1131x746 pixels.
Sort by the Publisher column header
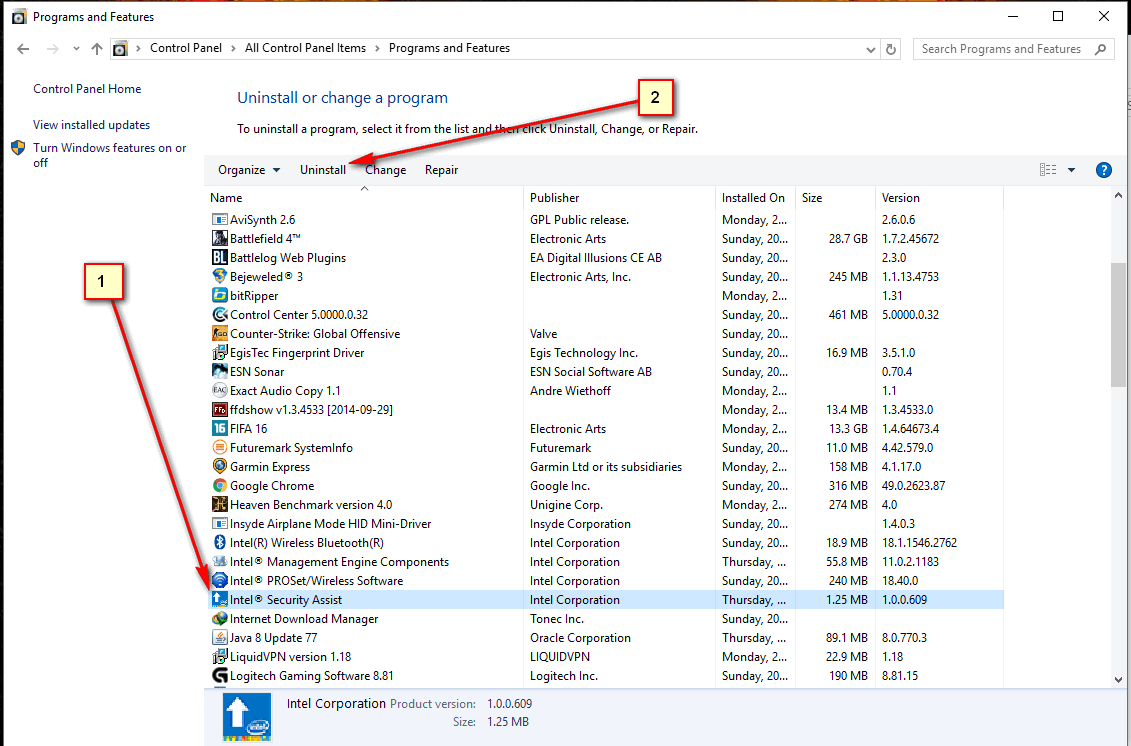[x=620, y=198]
